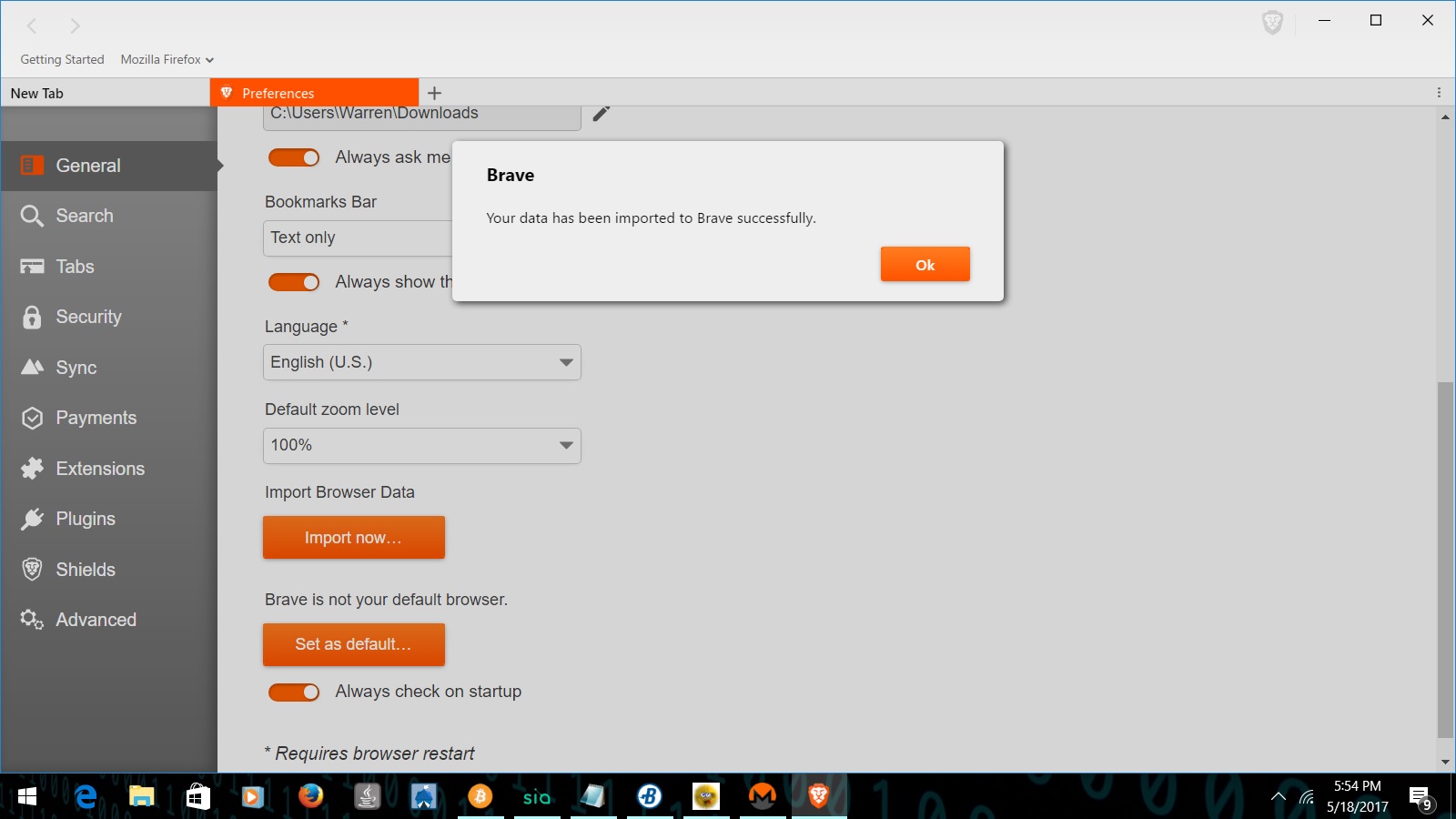1456x819 pixels.
Task: Click Ok in the Brave dialog
Action: point(925,265)
